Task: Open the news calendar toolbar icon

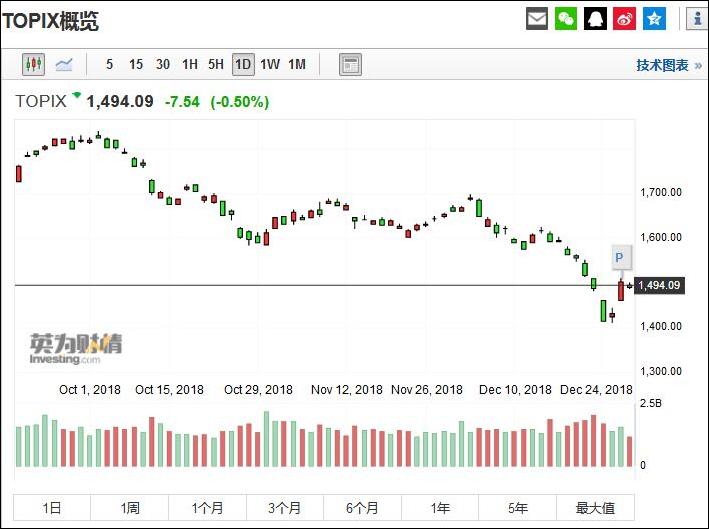Action: [350, 65]
